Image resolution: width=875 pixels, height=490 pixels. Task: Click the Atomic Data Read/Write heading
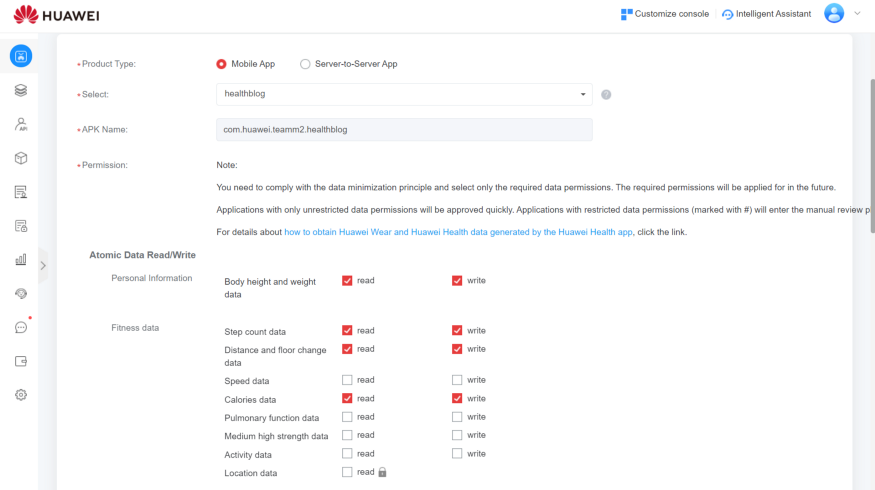point(142,255)
